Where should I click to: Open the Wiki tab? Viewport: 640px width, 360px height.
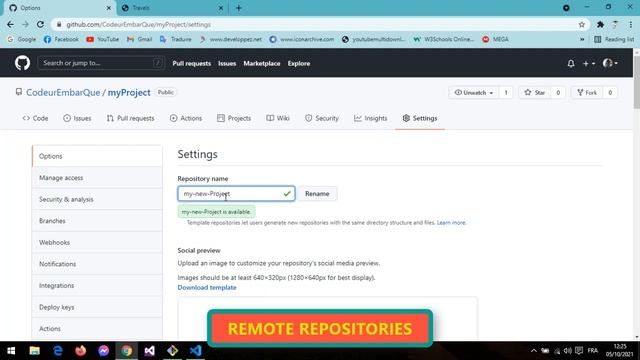(x=278, y=118)
